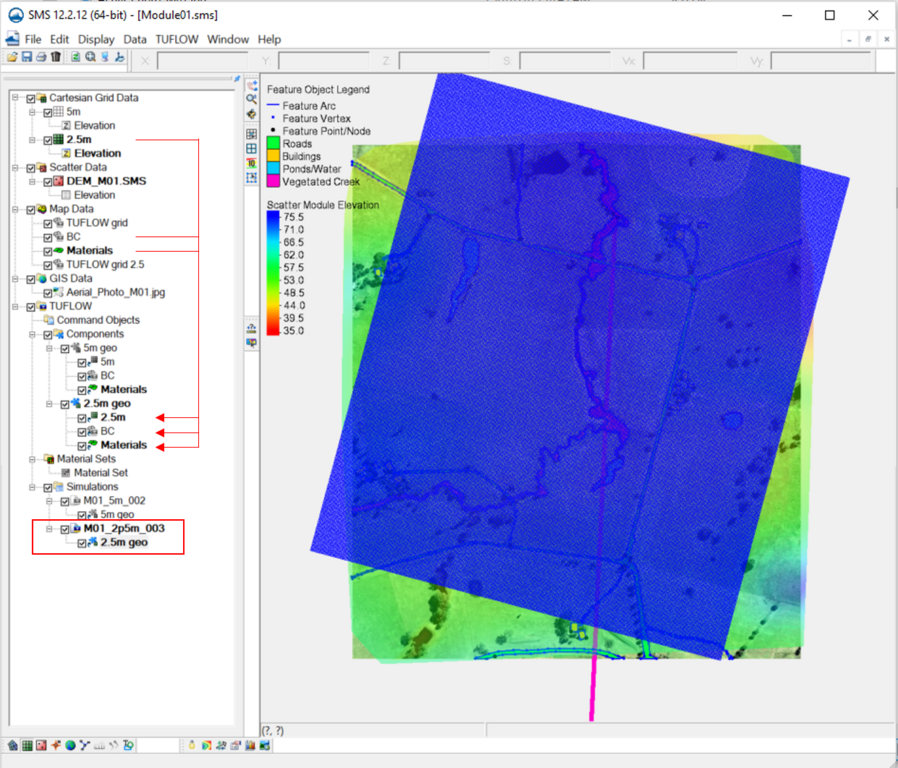Select the globe GIS module icon

tap(70, 745)
